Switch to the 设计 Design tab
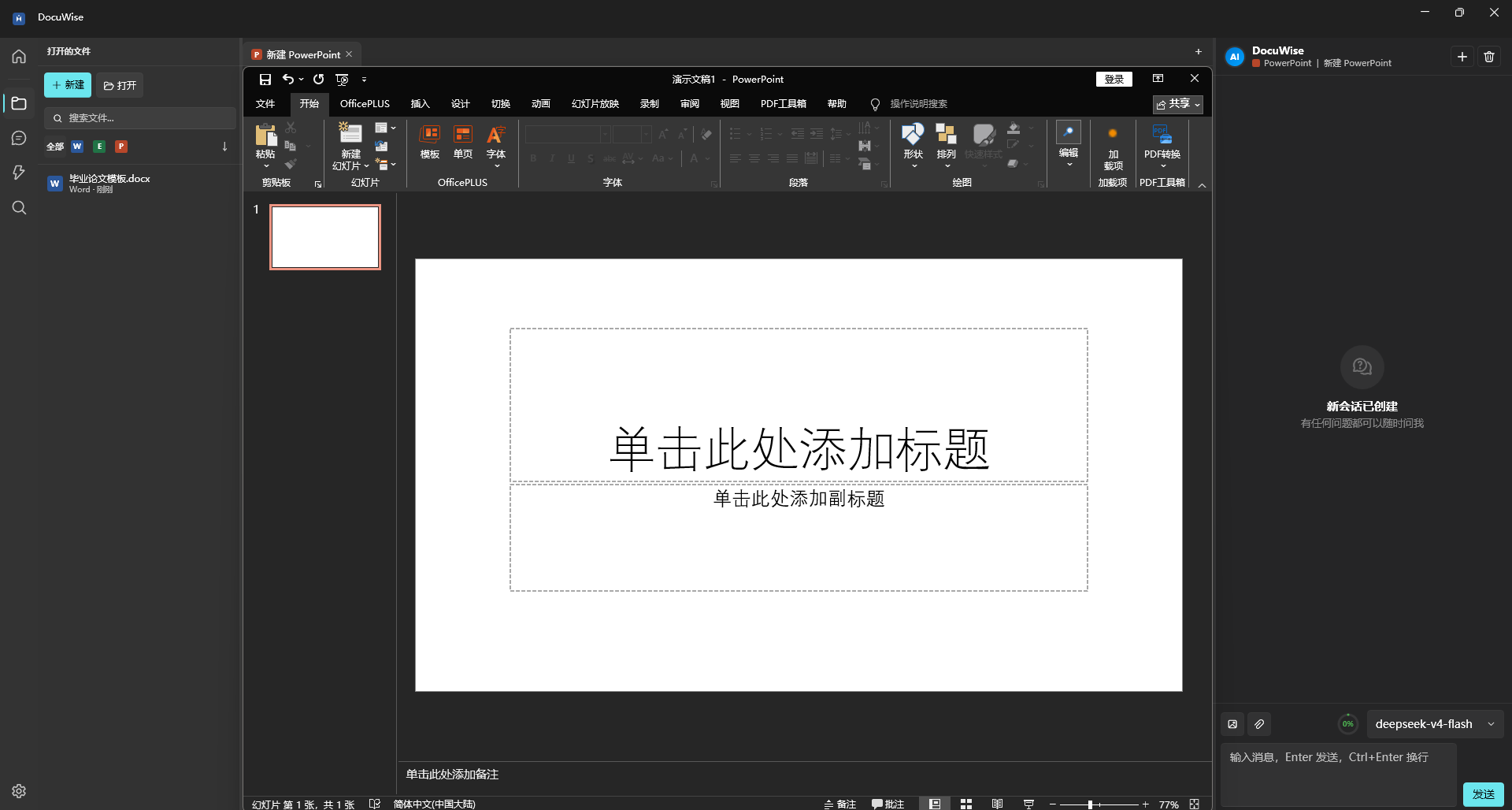 click(x=461, y=104)
